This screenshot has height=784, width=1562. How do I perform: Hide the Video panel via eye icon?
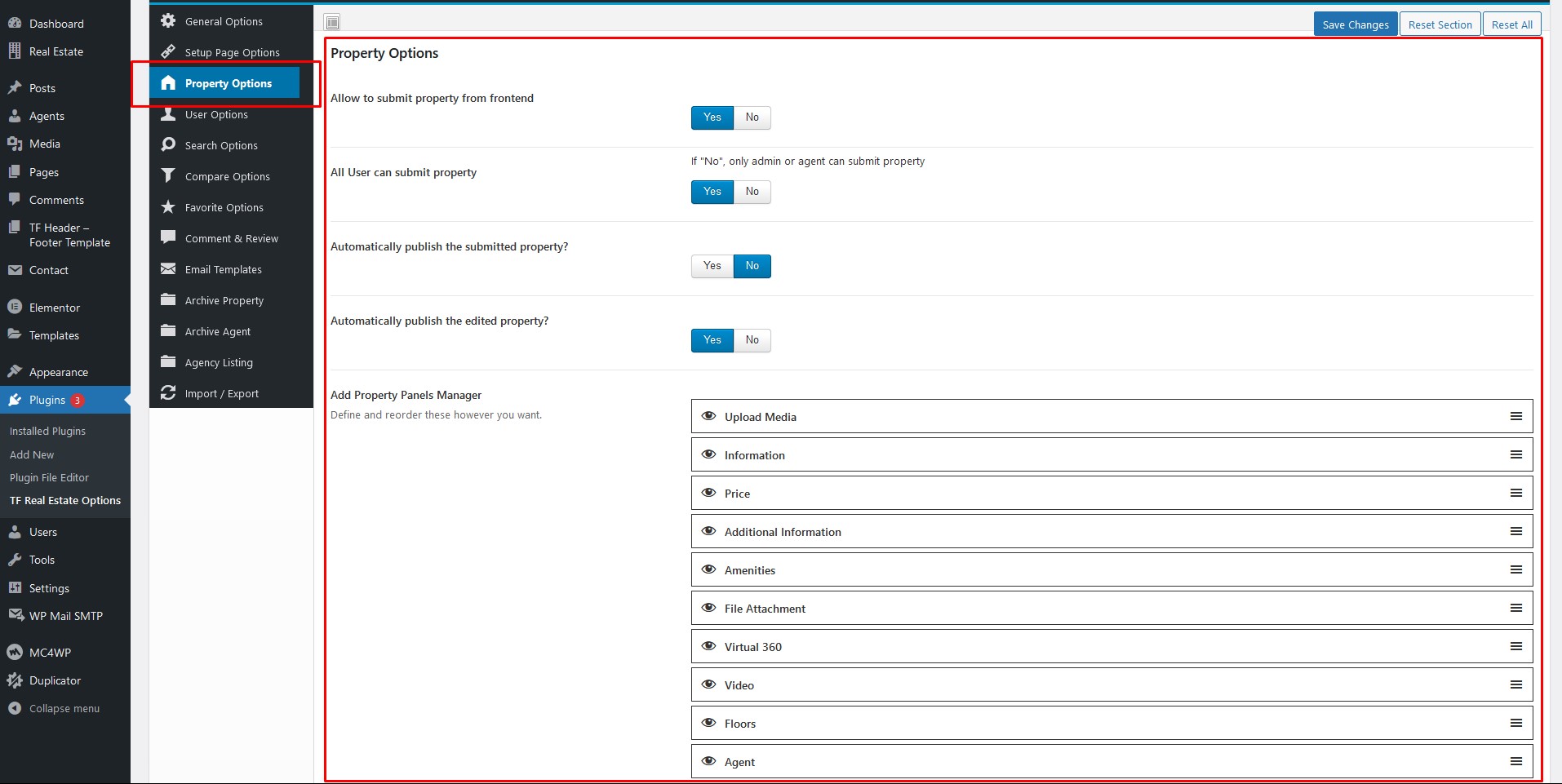(709, 684)
